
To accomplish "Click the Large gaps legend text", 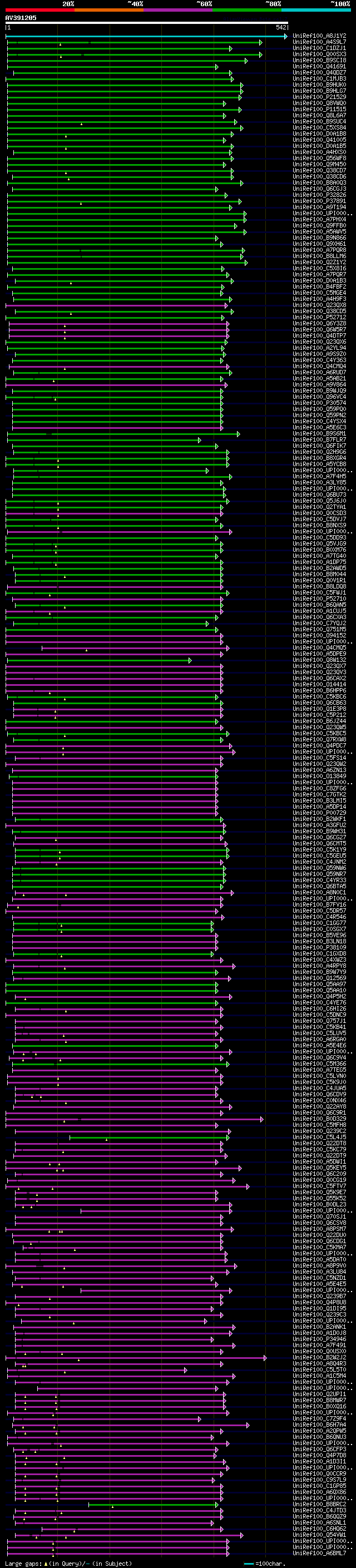I will [x=68, y=1563].
